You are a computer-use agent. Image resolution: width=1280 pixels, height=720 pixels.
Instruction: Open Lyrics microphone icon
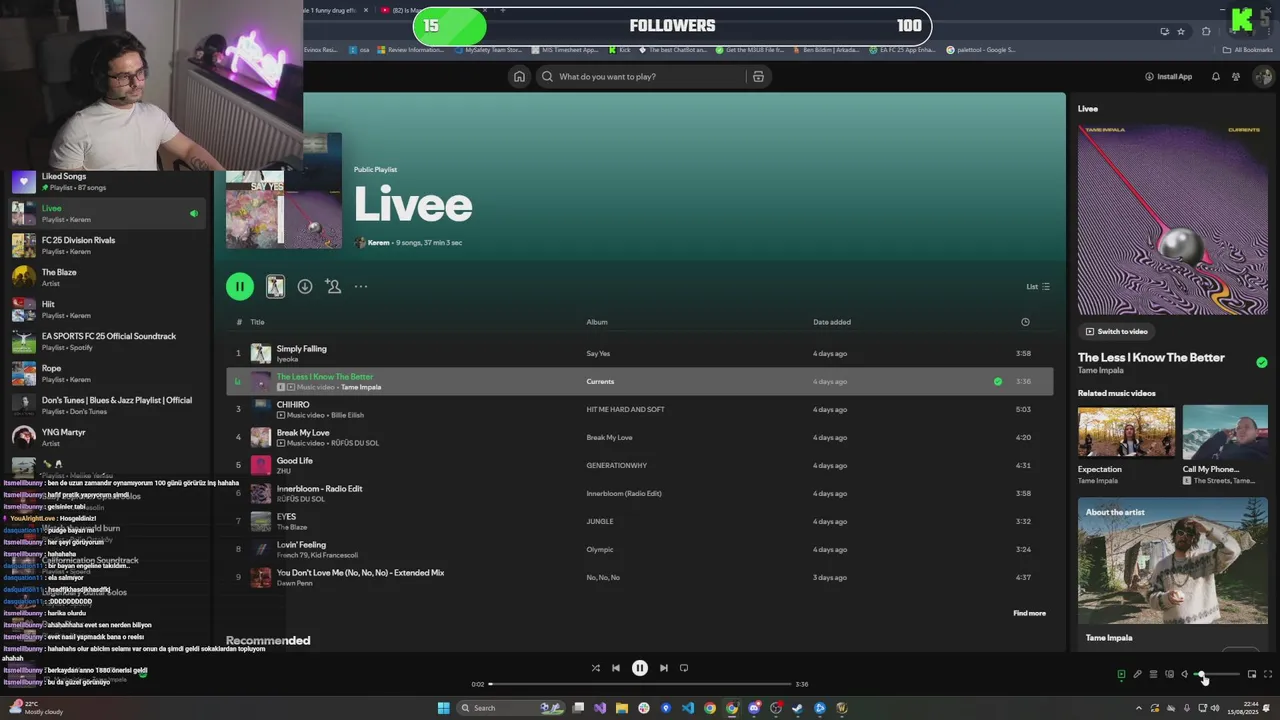(1137, 674)
